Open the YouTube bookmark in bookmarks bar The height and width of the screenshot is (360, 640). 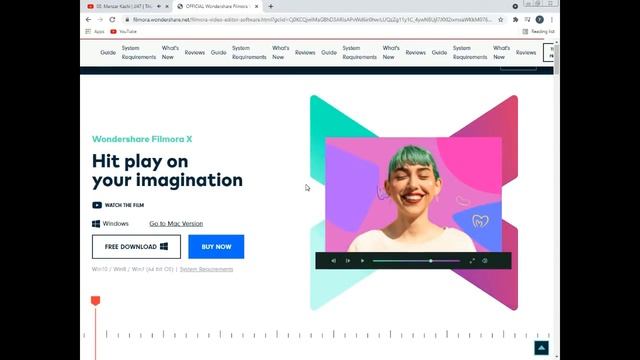tap(123, 31)
